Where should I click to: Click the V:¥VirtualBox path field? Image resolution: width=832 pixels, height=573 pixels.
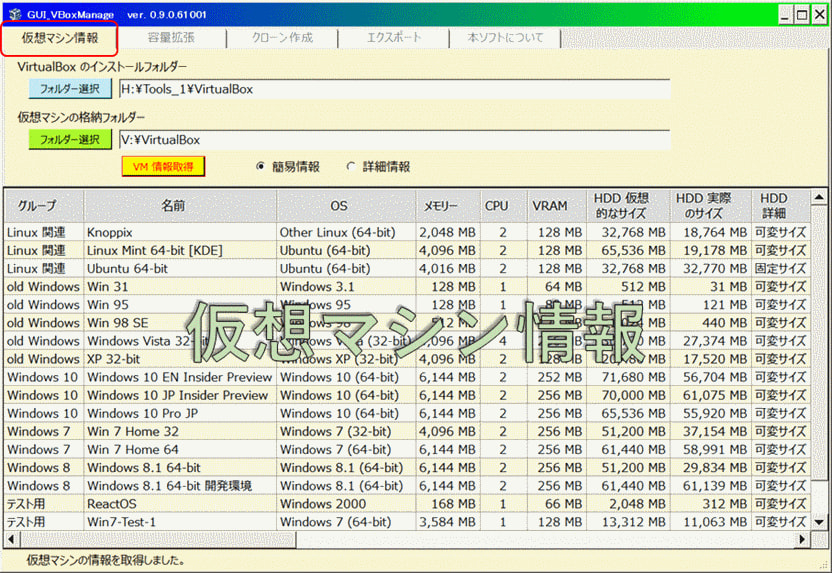(394, 140)
